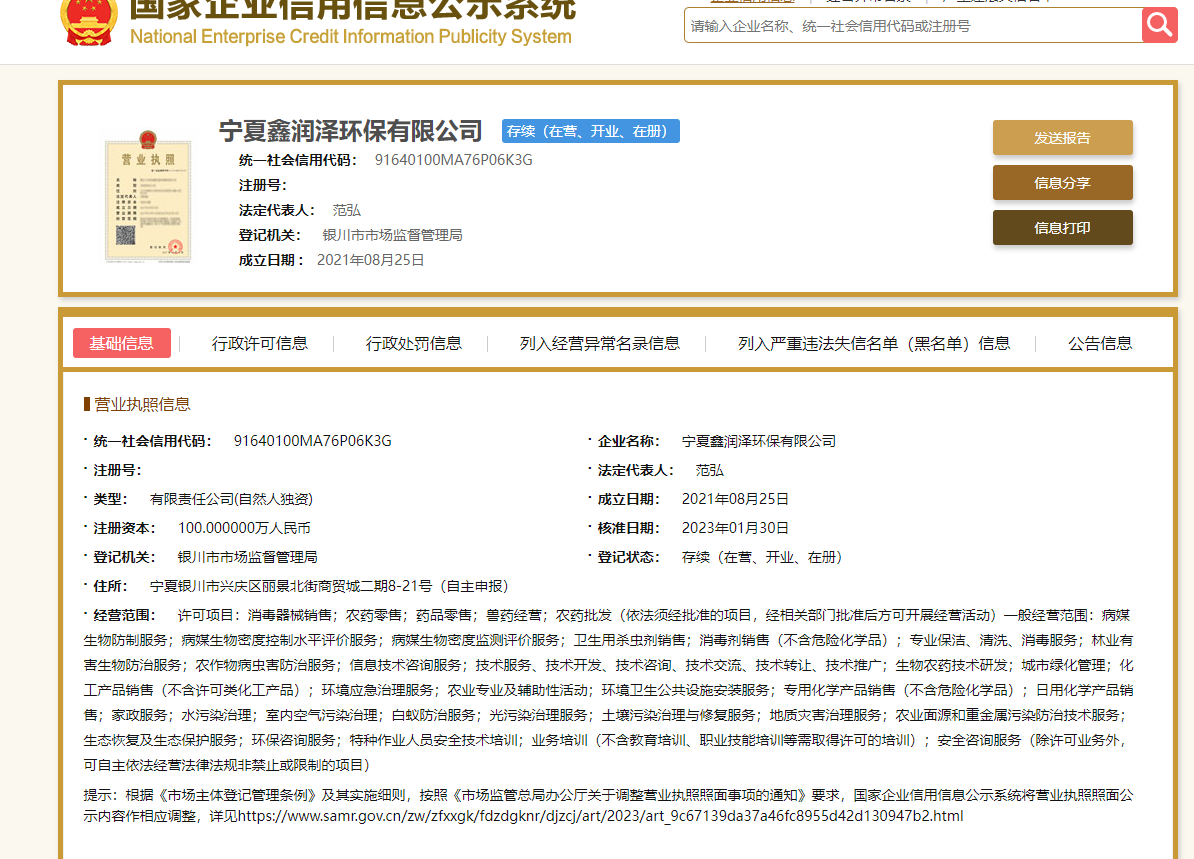Click the 营业执照信息 section heading
This screenshot has height=859, width=1194.
pyautogui.click(x=142, y=404)
